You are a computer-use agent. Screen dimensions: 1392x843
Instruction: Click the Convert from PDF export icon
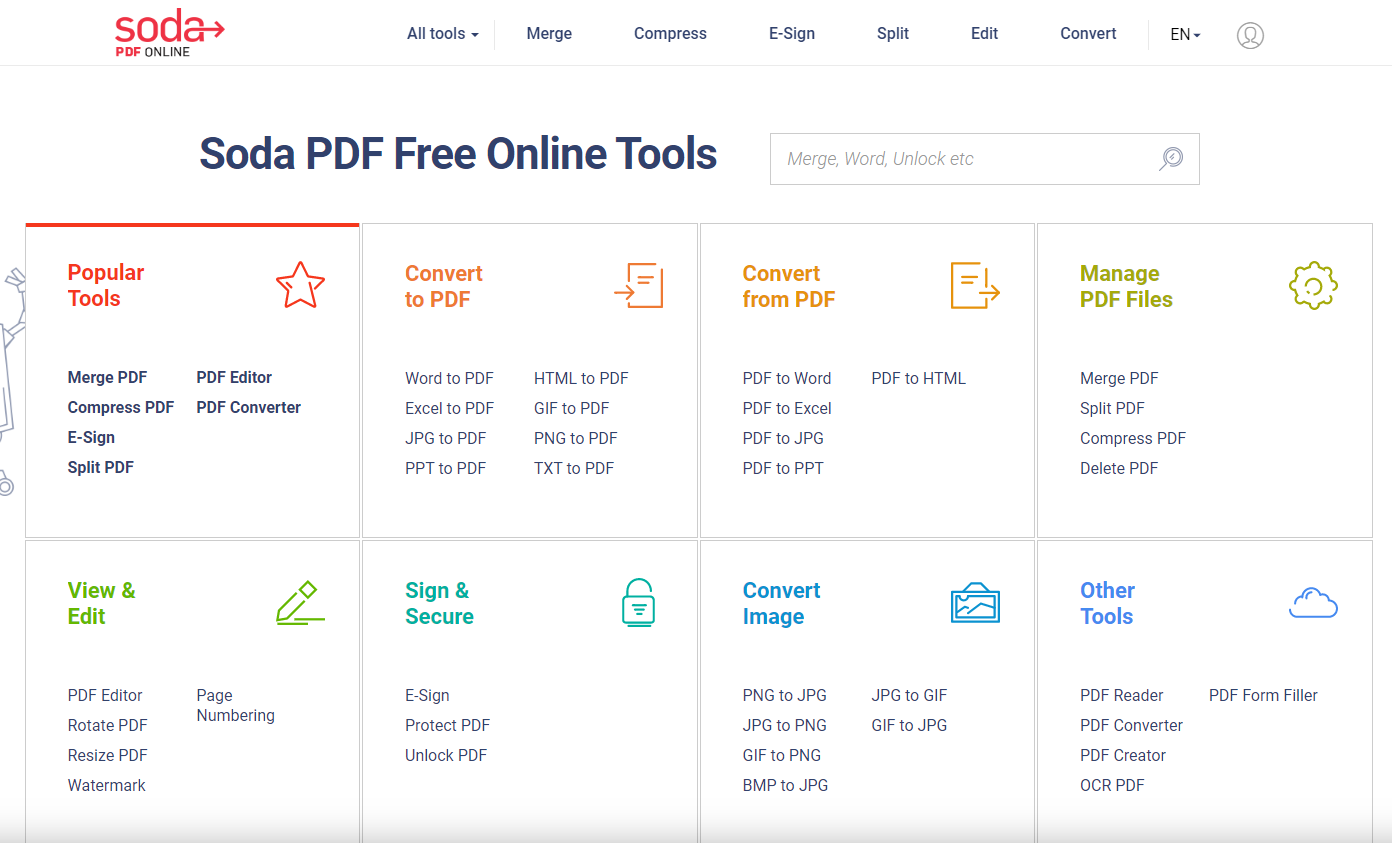click(974, 284)
